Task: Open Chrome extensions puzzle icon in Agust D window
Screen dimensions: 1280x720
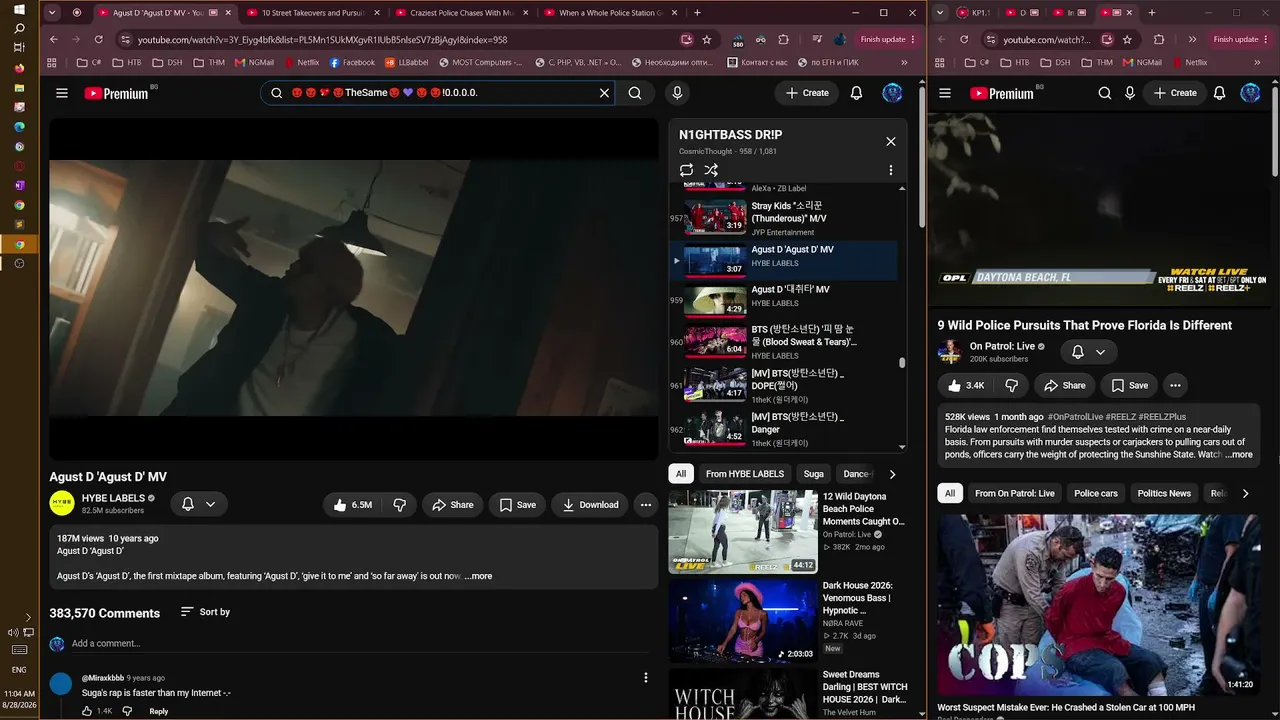Action: coord(784,39)
